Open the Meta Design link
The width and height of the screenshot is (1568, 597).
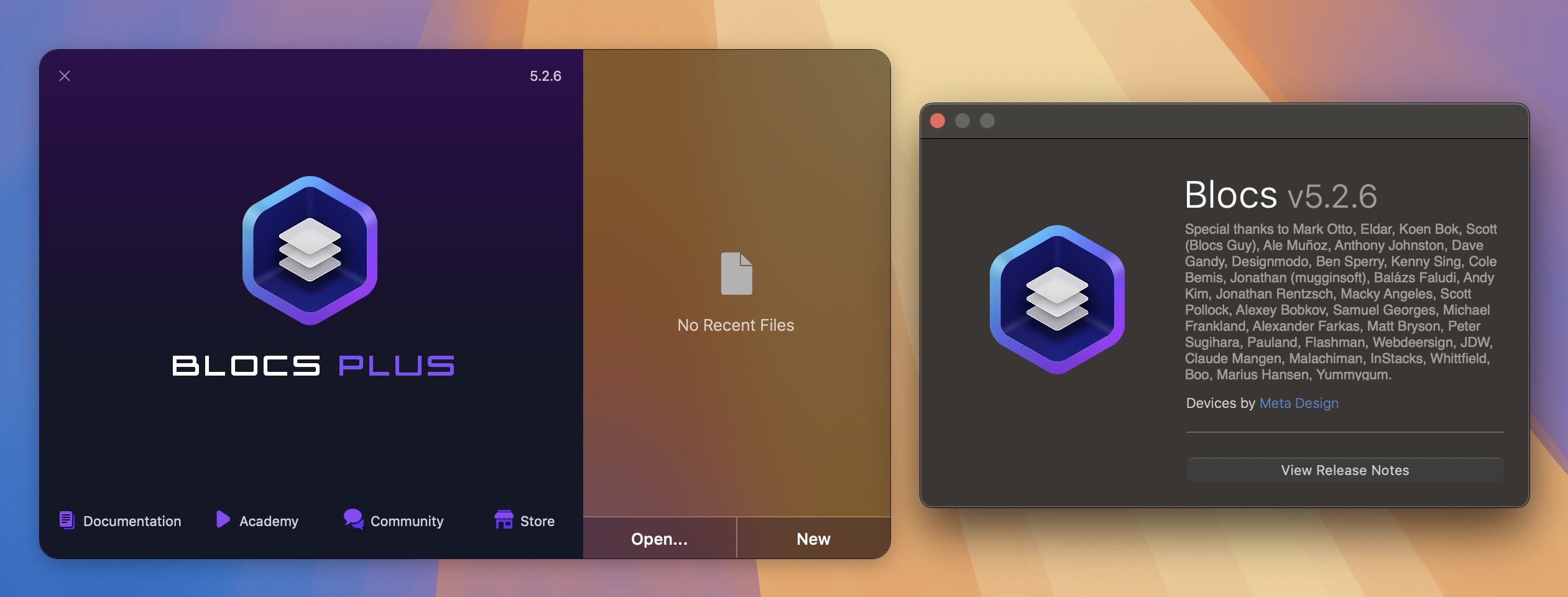pos(1299,403)
